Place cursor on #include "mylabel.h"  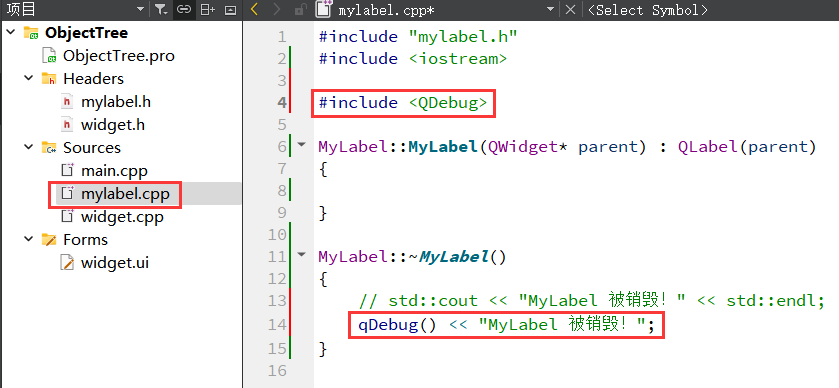pos(418,37)
